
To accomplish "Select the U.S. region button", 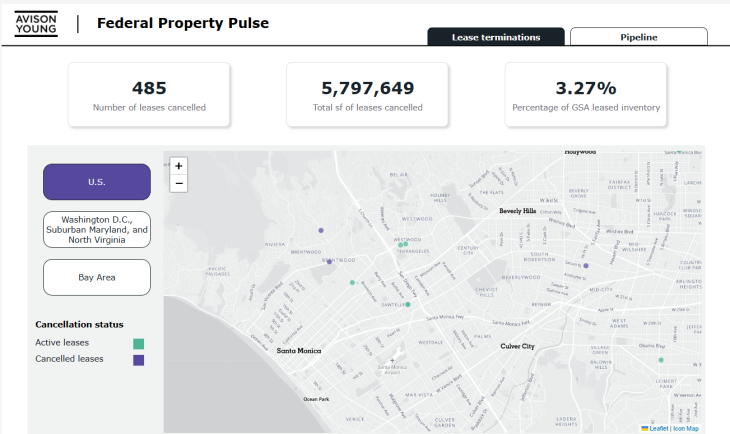I will pyautogui.click(x=97, y=182).
